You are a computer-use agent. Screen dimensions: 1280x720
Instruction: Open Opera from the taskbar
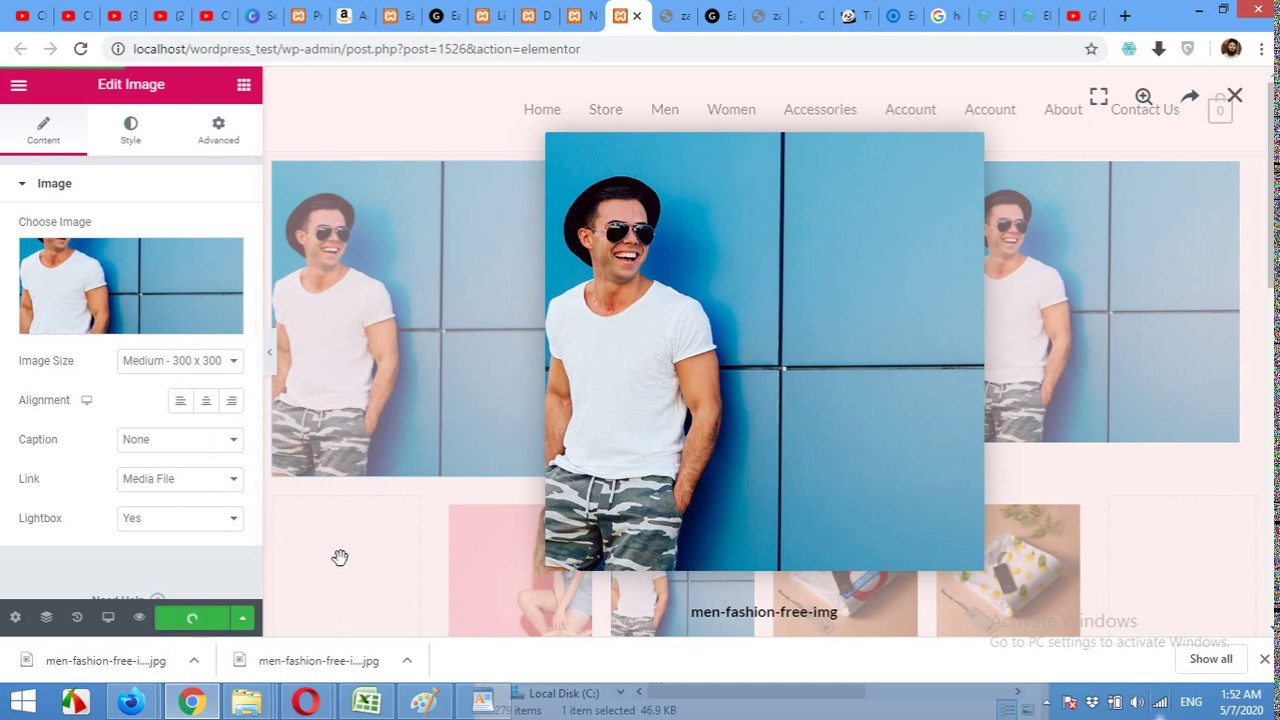(x=306, y=702)
